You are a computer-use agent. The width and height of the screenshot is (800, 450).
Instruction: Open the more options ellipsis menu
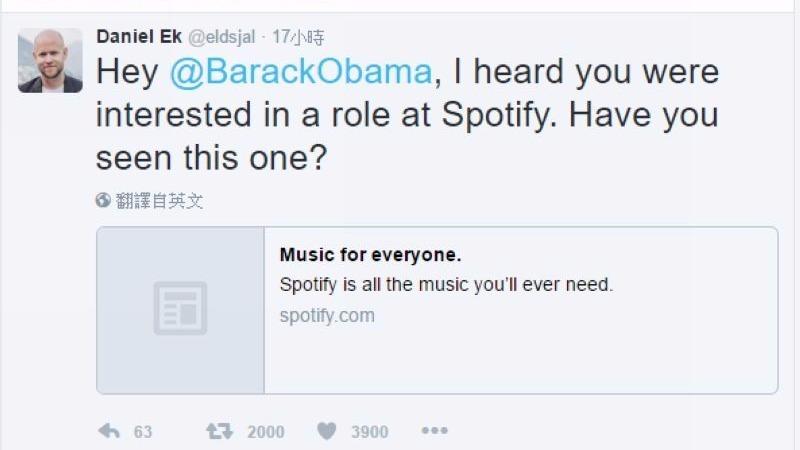(x=434, y=431)
